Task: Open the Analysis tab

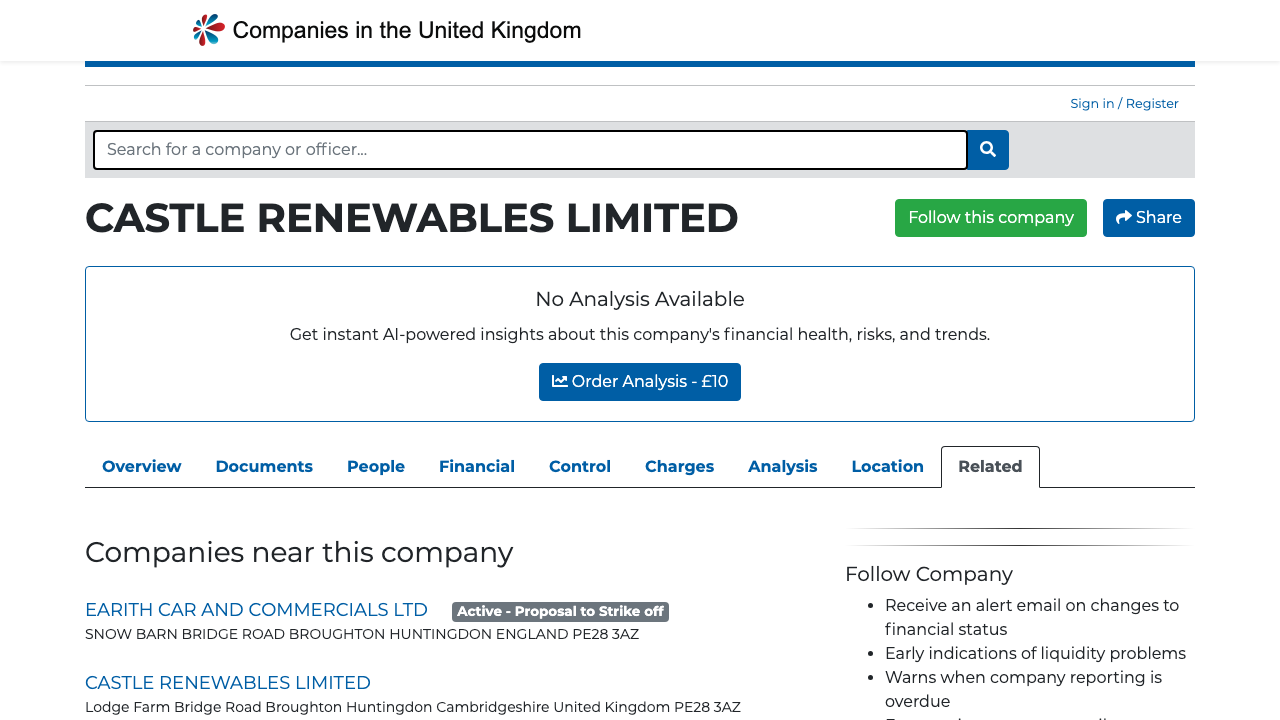Action: point(783,466)
